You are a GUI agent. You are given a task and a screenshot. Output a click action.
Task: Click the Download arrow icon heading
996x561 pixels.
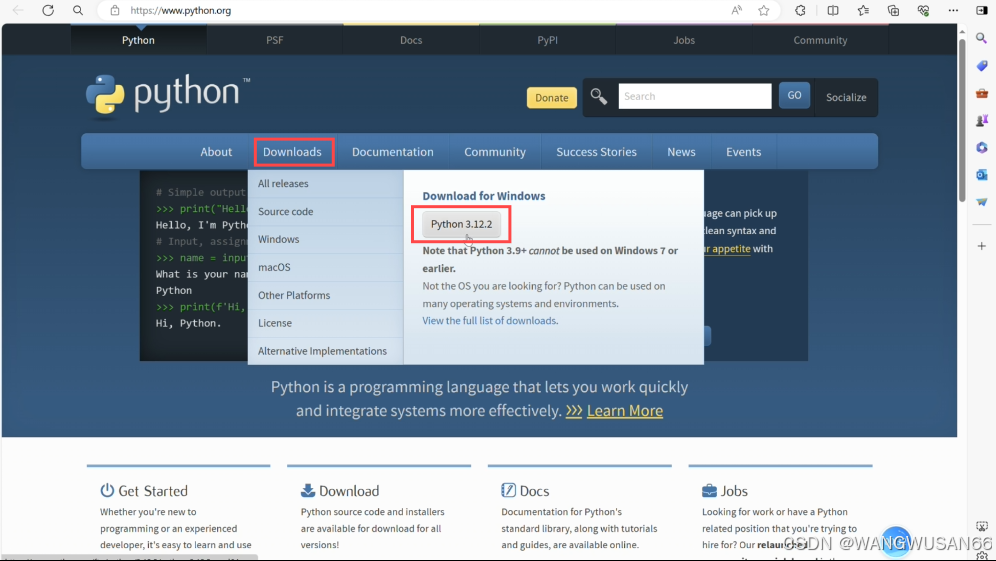coord(308,490)
